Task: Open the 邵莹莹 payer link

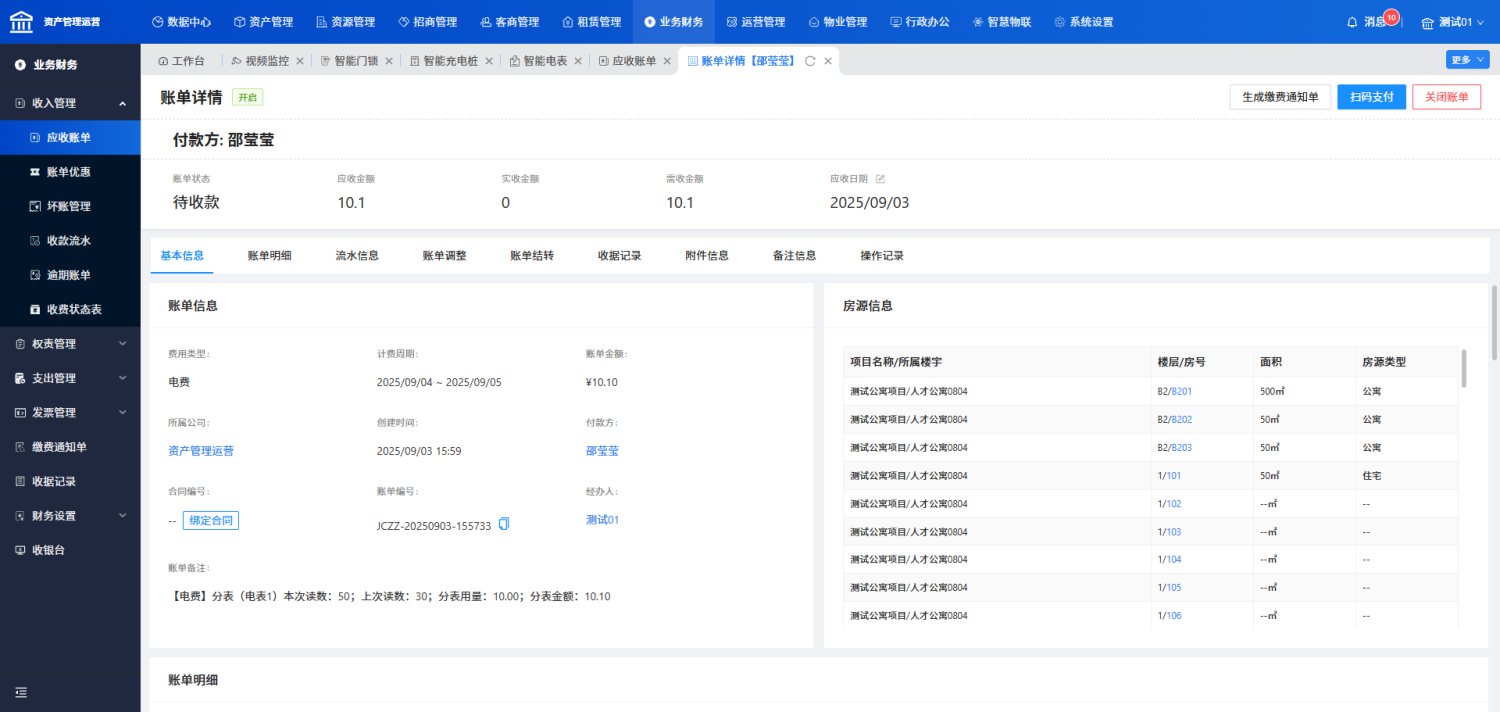Action: click(602, 451)
